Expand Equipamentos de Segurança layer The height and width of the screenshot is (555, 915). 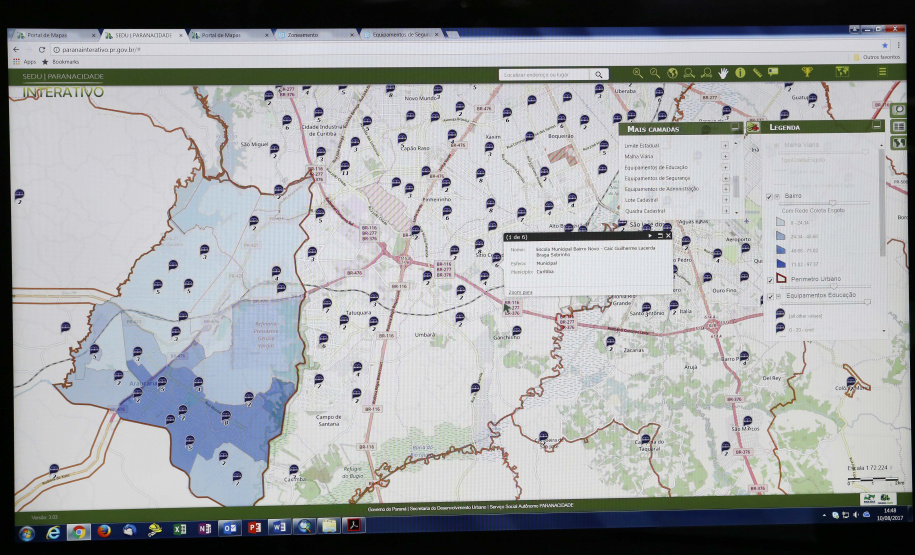tap(725, 178)
